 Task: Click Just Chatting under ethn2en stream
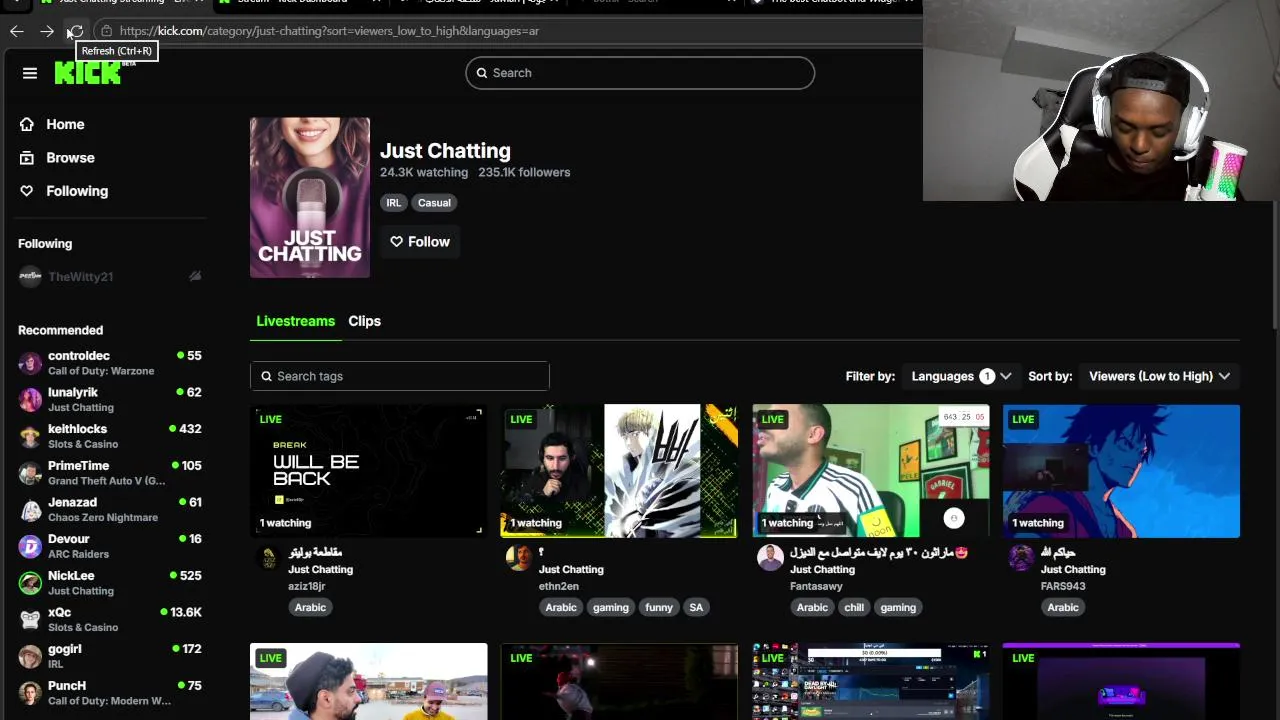pyautogui.click(x=571, y=570)
